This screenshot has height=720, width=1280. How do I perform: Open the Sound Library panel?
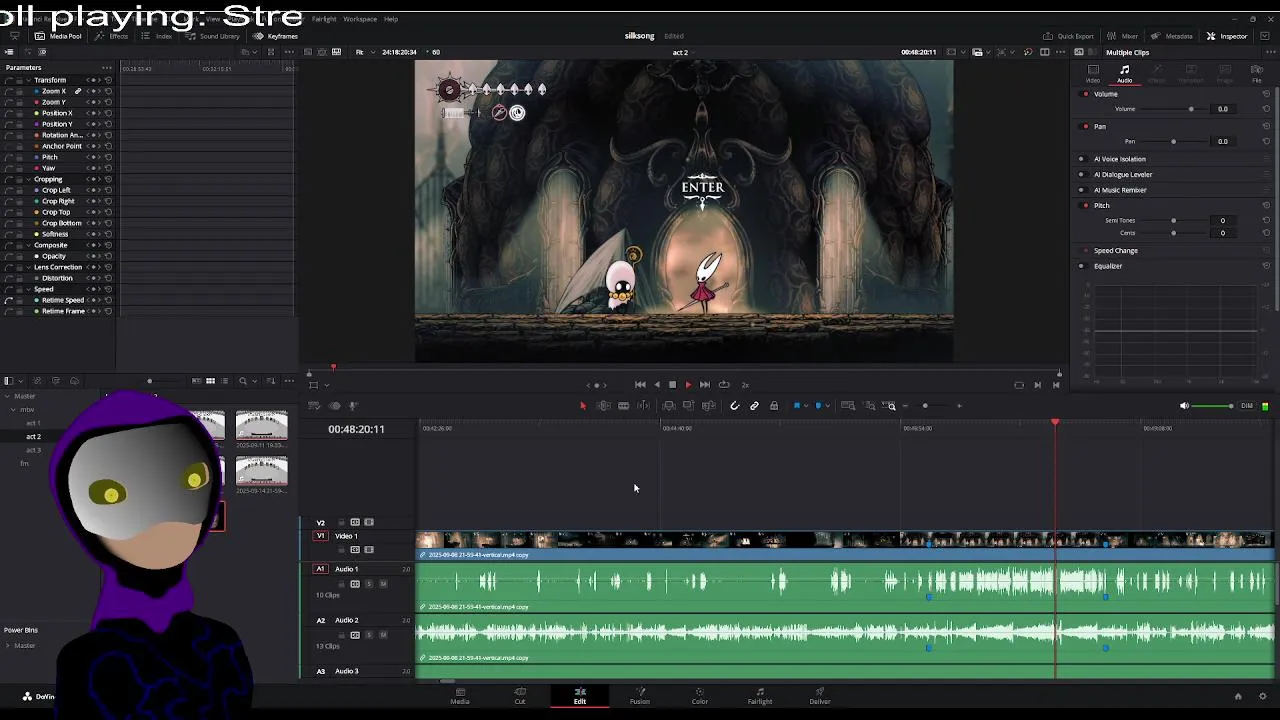click(x=212, y=36)
